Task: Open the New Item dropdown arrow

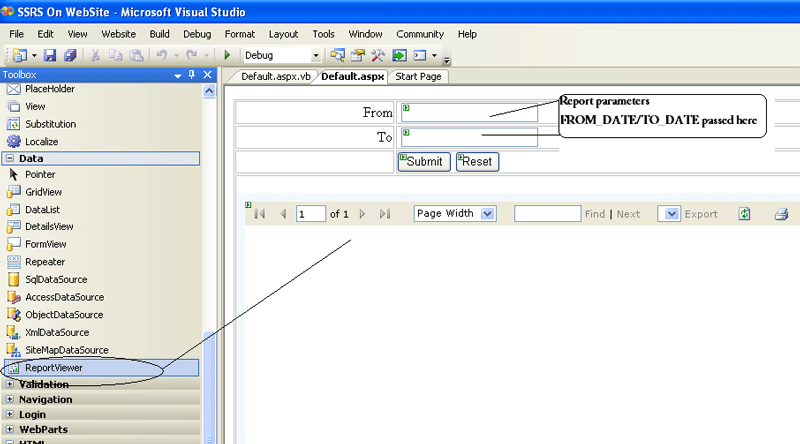Action: pos(34,55)
